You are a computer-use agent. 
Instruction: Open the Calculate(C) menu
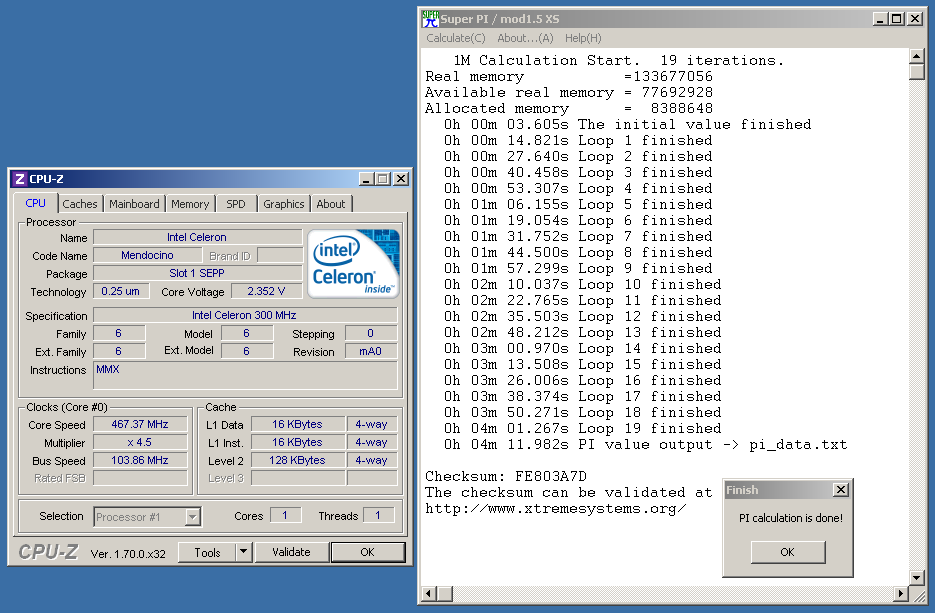tap(455, 38)
